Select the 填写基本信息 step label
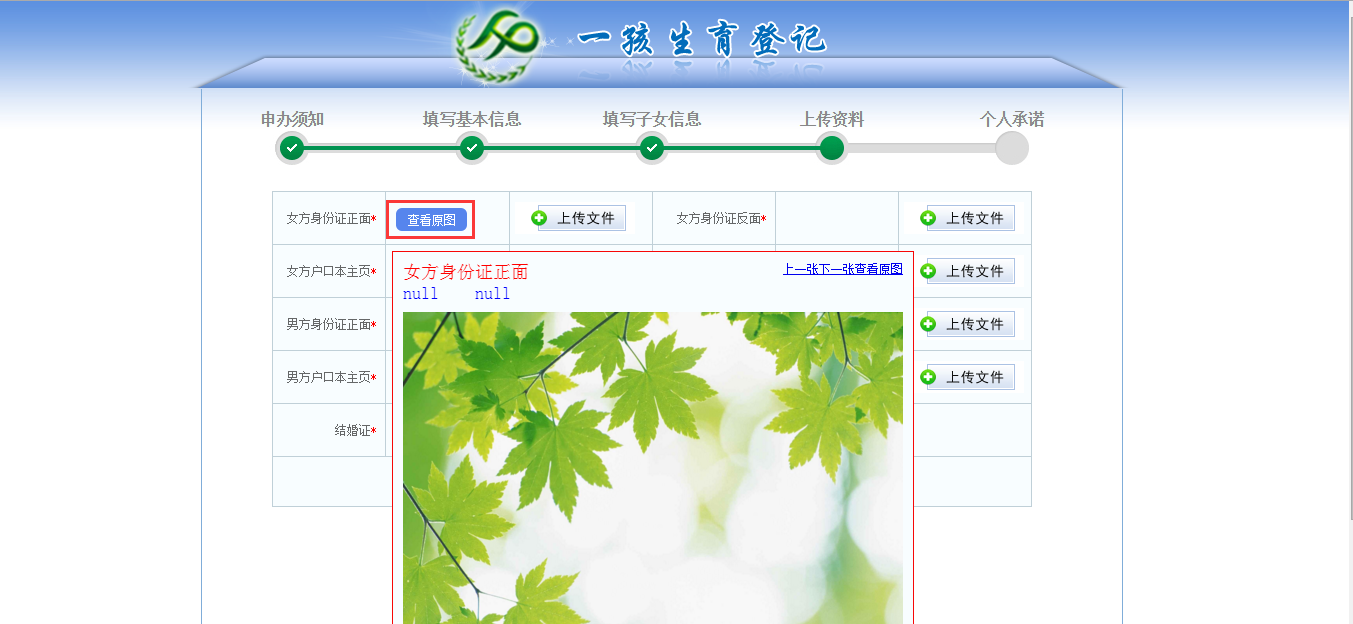The height and width of the screenshot is (624, 1353). (471, 118)
